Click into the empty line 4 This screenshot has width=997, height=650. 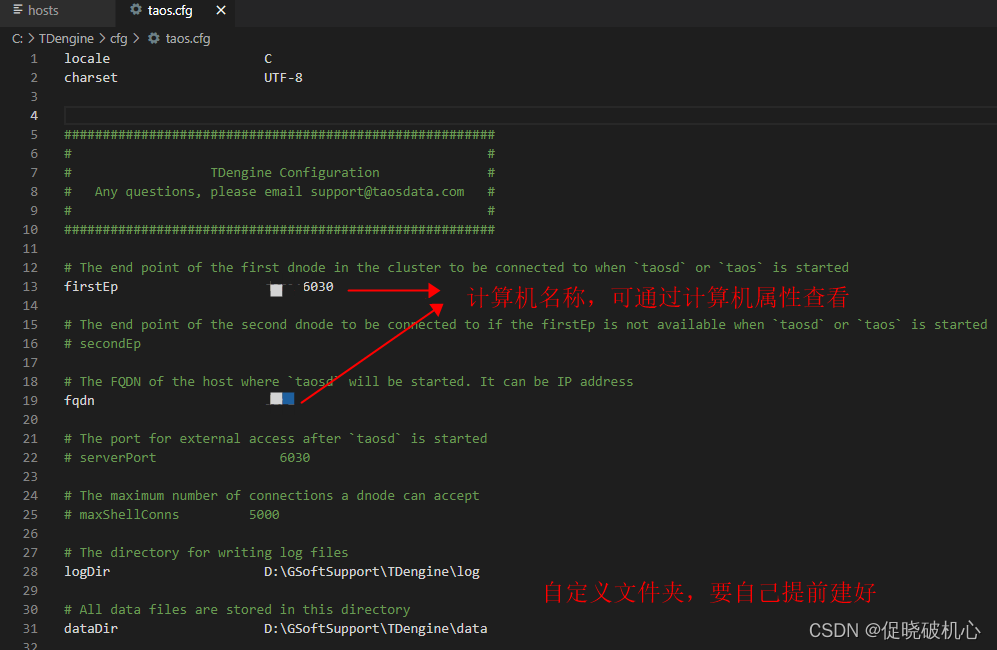coord(300,116)
